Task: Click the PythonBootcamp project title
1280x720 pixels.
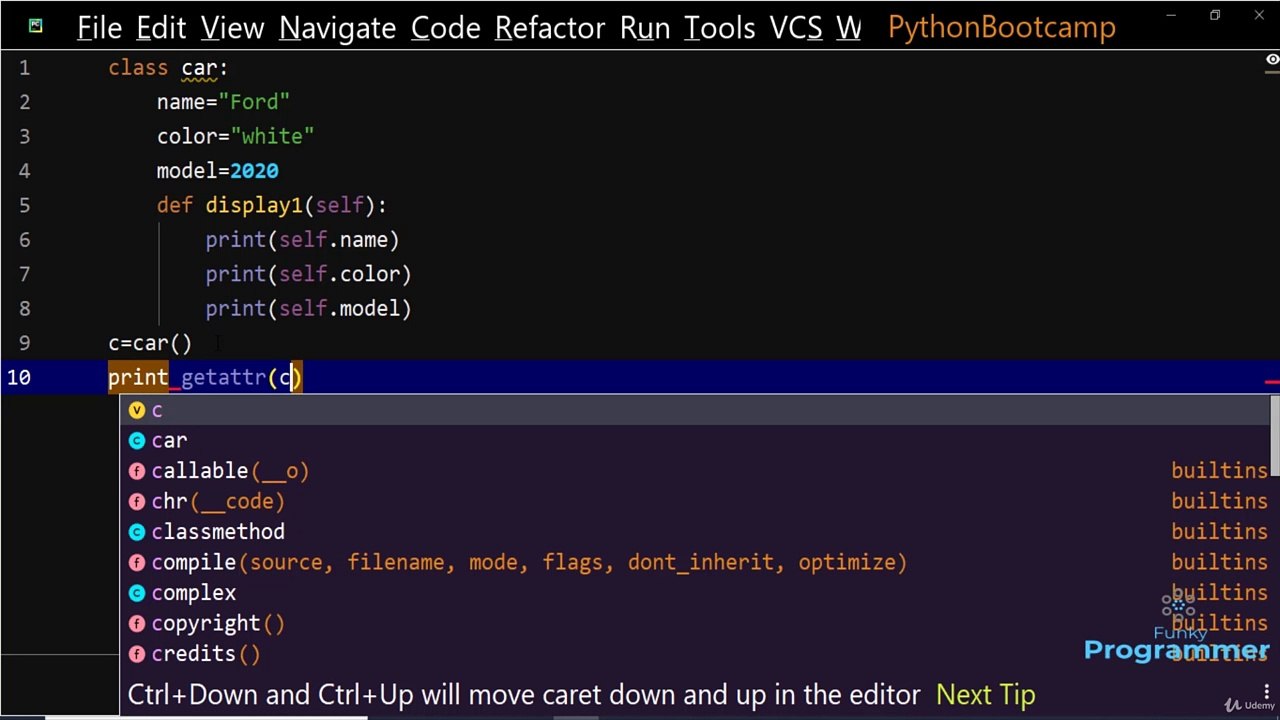Action: tap(1001, 27)
